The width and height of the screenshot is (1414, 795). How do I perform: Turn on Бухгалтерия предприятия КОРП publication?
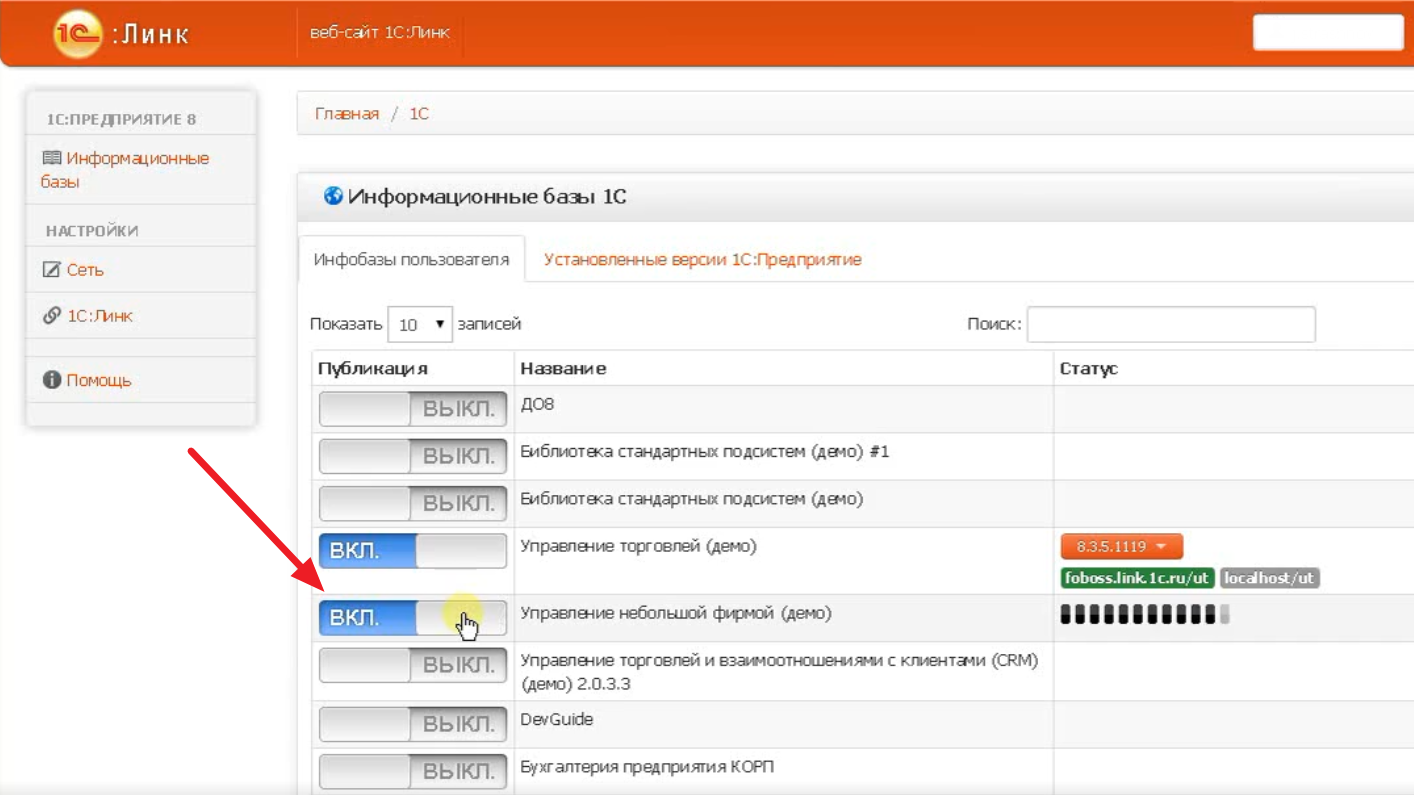412,771
